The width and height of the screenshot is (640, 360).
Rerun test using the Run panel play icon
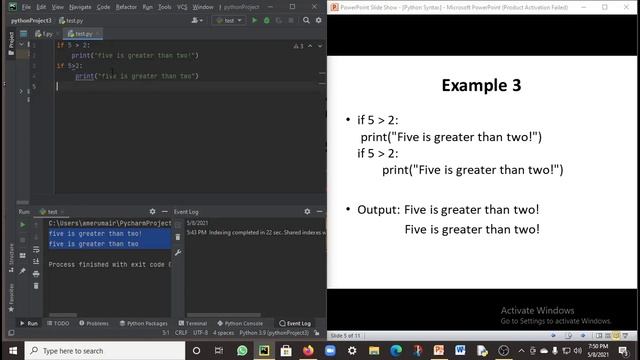point(22,224)
